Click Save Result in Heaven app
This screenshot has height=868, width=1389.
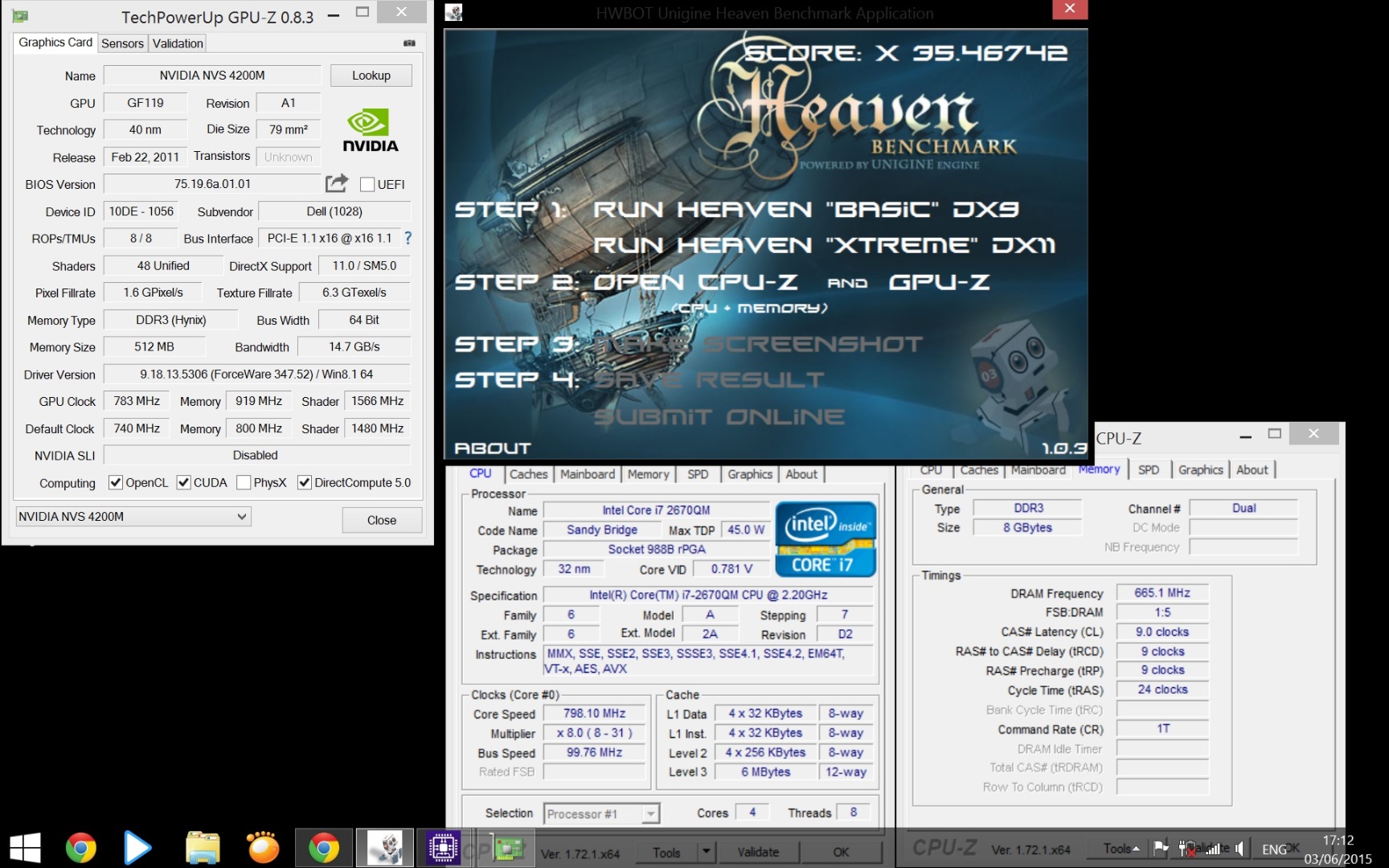[x=709, y=379]
